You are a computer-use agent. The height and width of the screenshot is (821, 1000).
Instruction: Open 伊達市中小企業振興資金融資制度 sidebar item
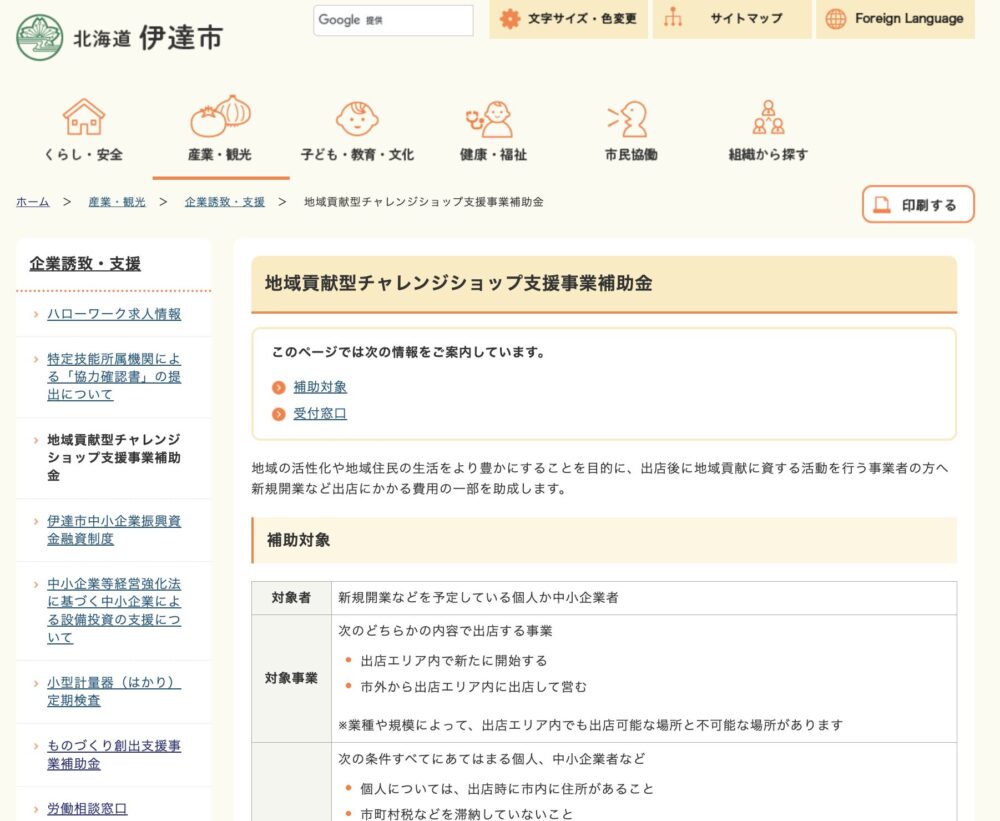pos(114,530)
